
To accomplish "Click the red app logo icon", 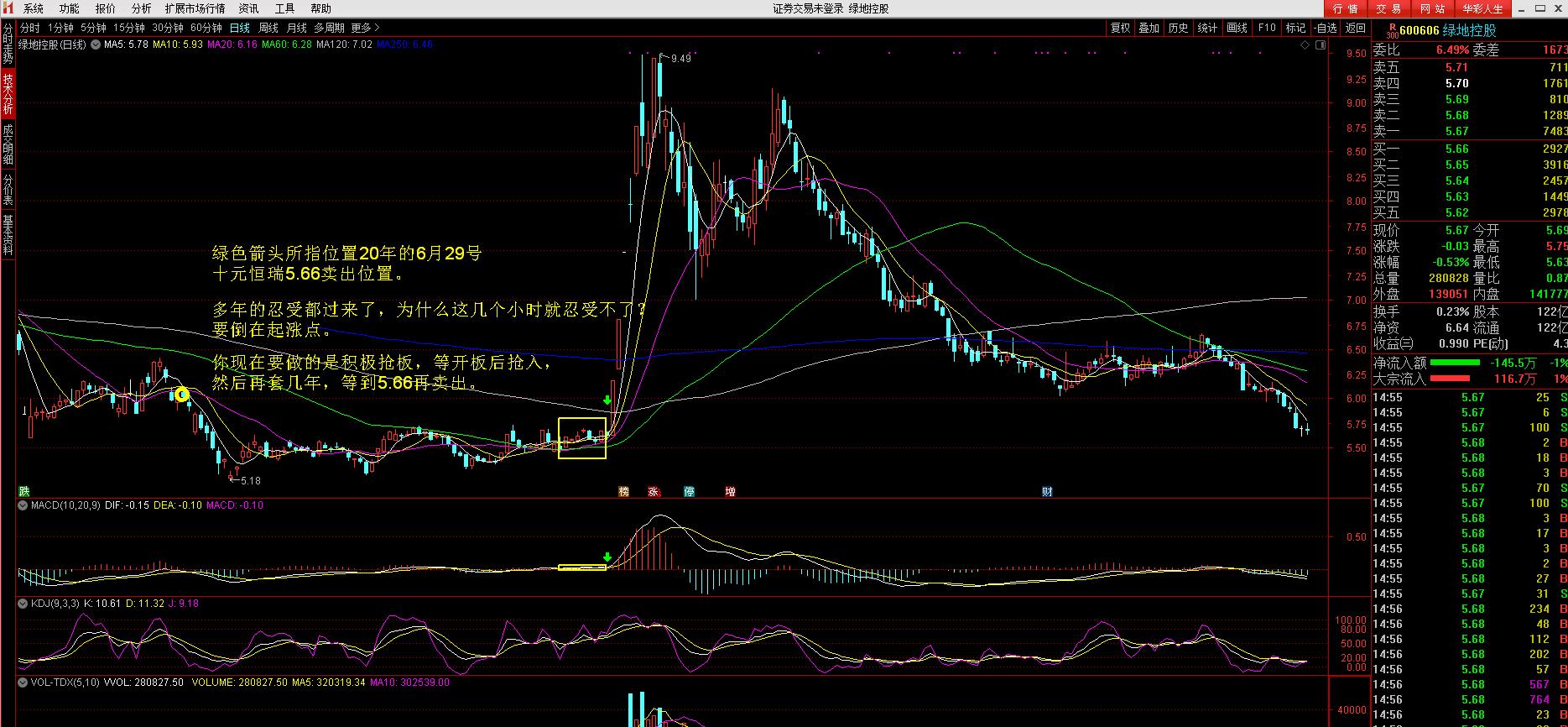I will [8, 8].
